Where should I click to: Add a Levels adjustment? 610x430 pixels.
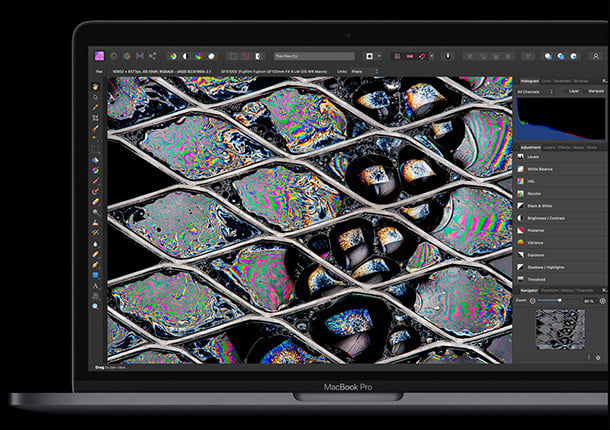[561, 157]
